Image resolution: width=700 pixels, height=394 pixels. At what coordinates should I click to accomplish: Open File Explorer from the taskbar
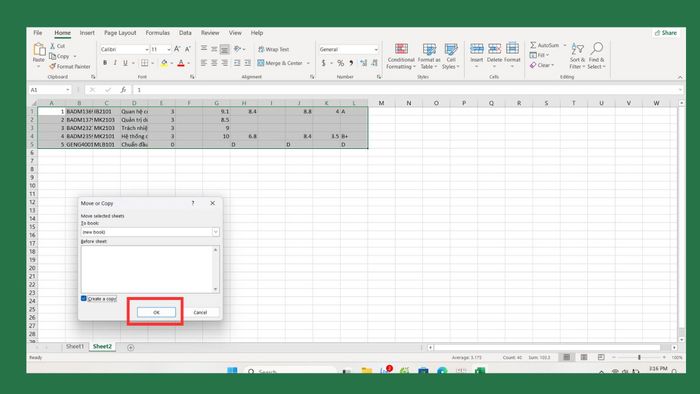pyautogui.click(x=367, y=370)
